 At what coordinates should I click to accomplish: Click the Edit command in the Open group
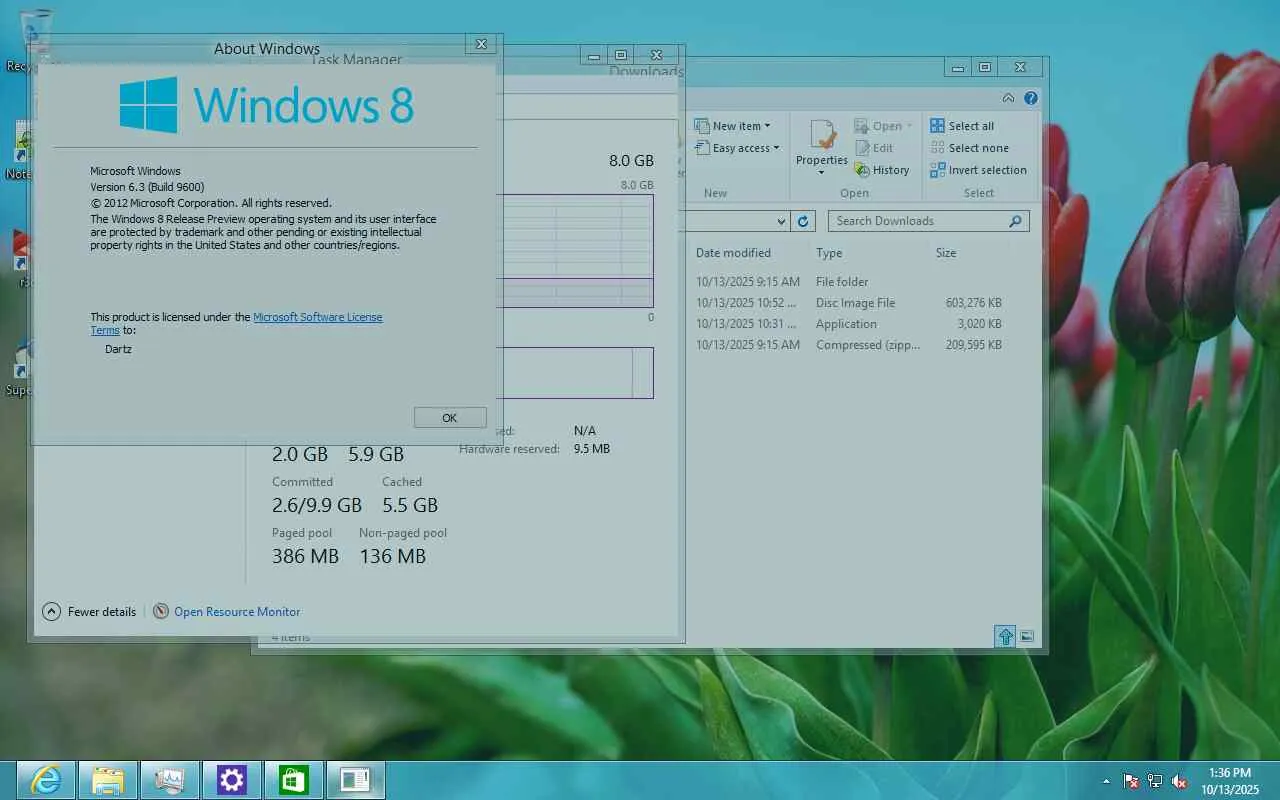(x=874, y=148)
